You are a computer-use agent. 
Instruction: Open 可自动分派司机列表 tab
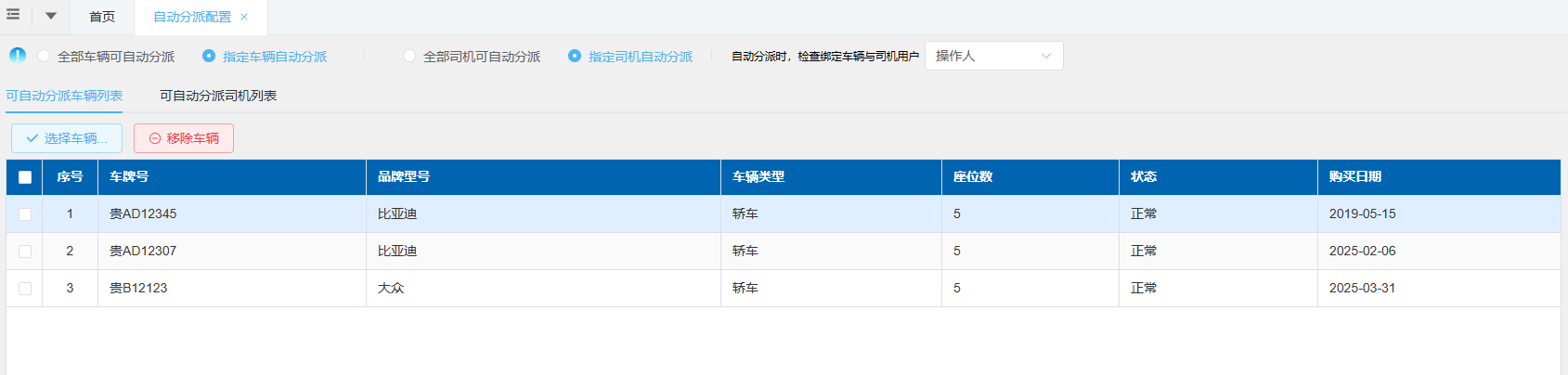point(218,96)
